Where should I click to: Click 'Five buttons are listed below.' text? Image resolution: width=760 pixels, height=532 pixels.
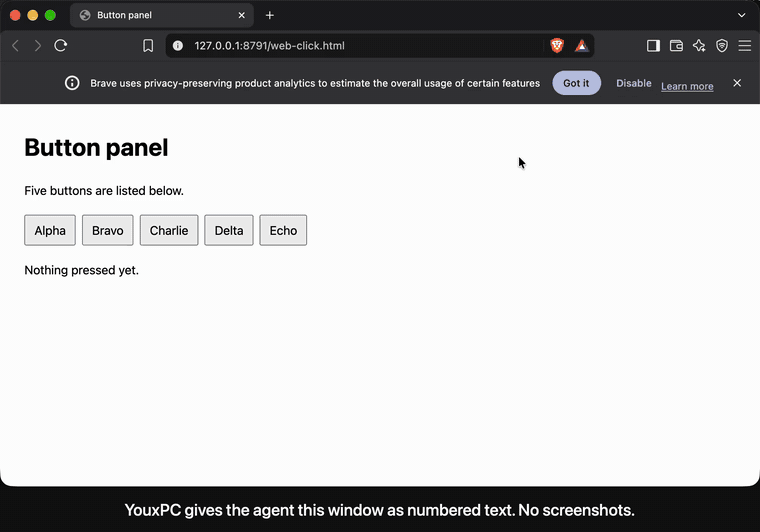coord(104,191)
